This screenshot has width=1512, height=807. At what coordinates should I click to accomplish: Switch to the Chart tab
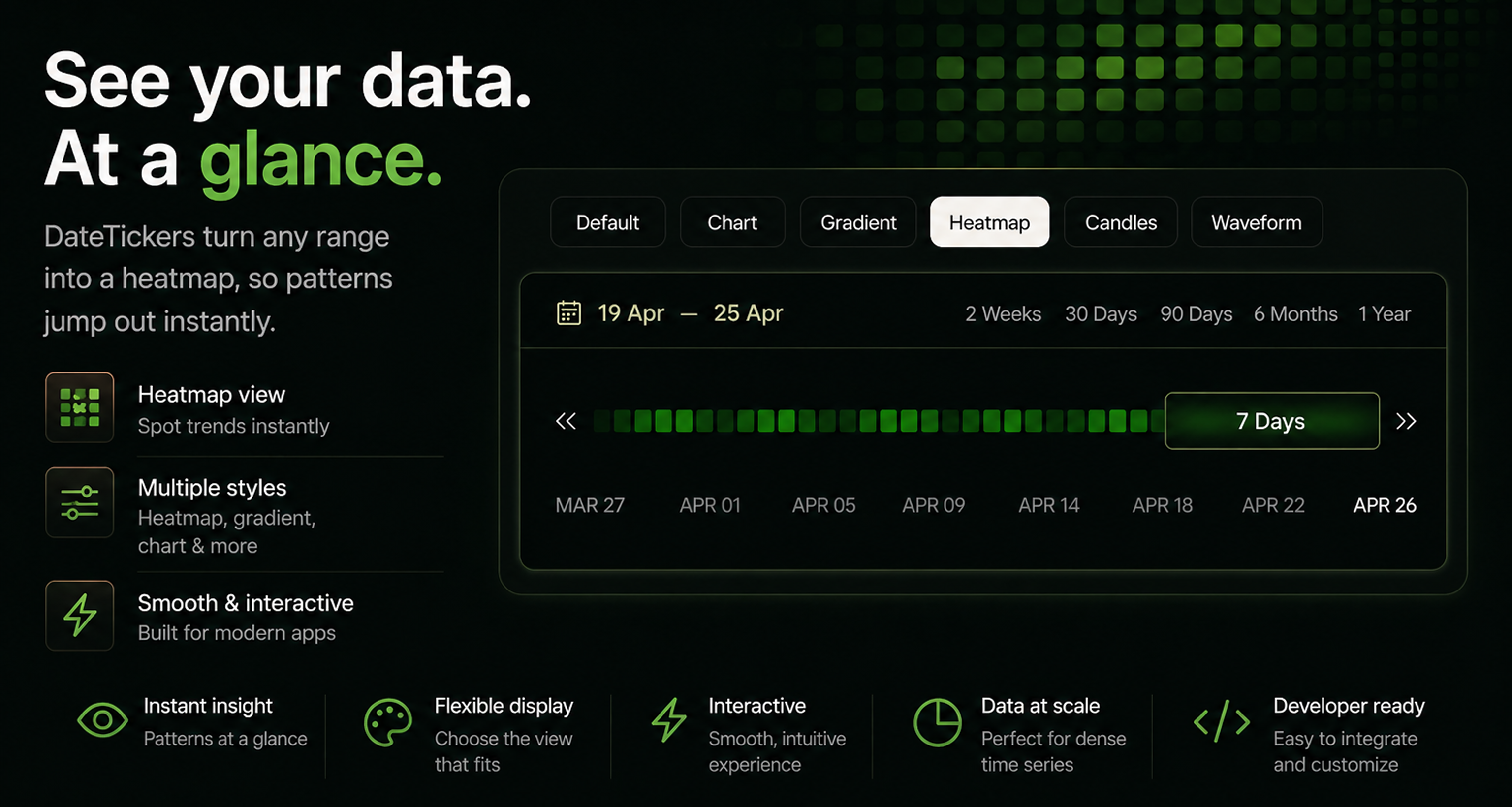click(x=732, y=222)
